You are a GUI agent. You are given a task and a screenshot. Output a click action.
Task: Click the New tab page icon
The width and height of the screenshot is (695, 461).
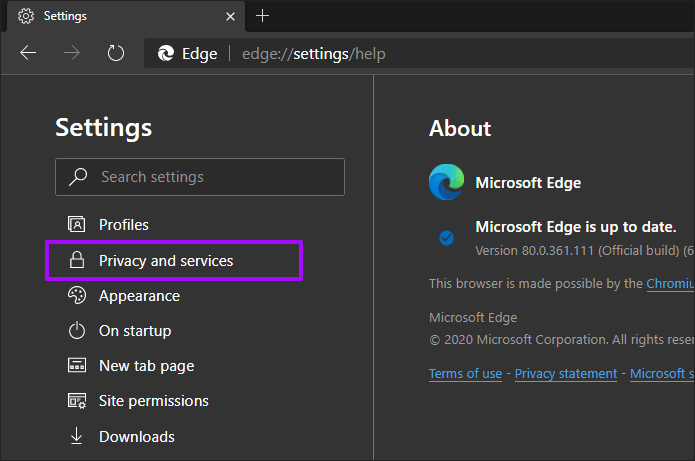point(77,365)
